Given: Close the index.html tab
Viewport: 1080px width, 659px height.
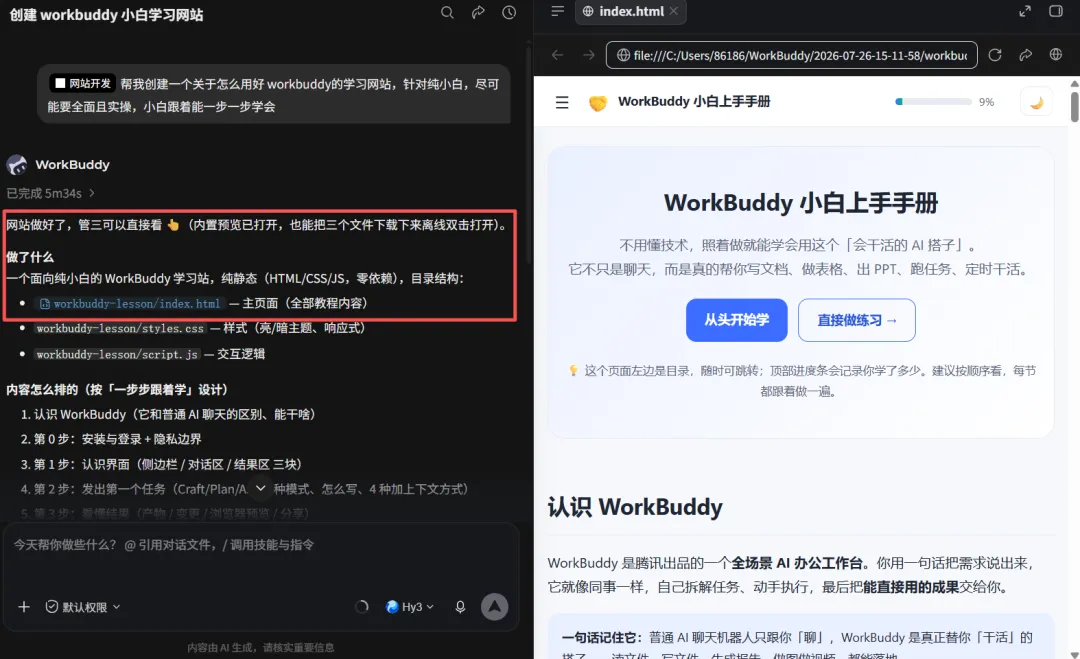Looking at the screenshot, I should coord(674,11).
